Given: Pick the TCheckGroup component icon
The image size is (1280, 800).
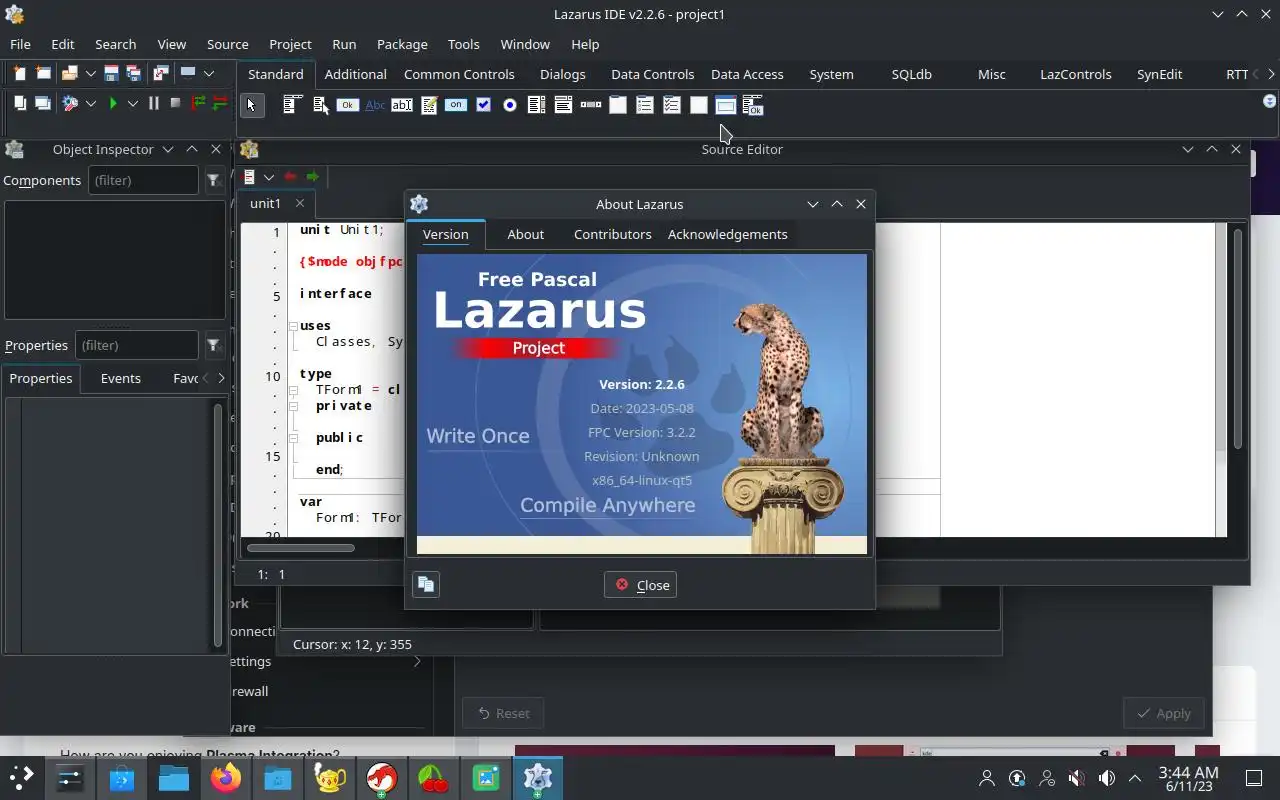Looking at the screenshot, I should point(672,105).
